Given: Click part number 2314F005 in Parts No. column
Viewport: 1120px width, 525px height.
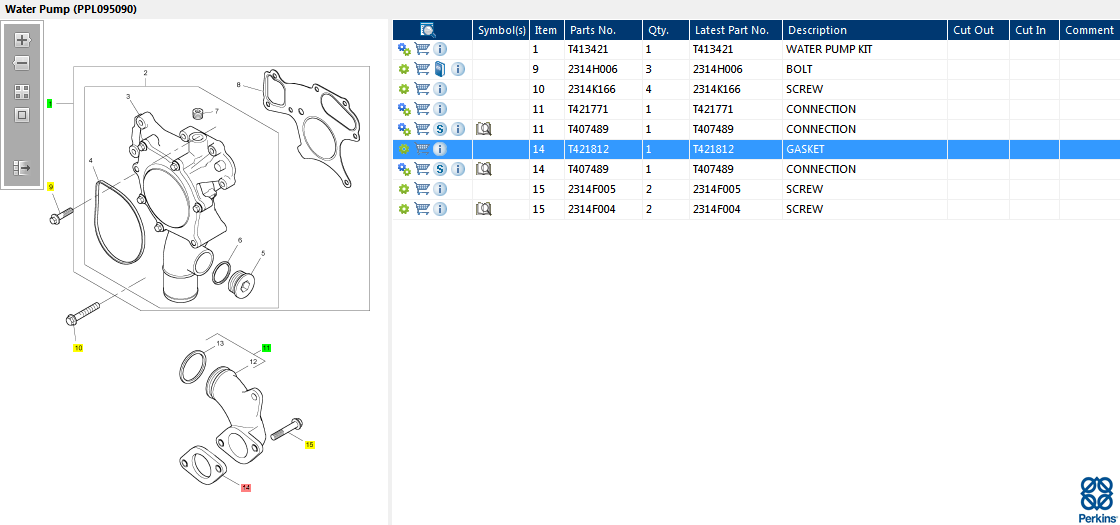Looking at the screenshot, I should tap(591, 189).
